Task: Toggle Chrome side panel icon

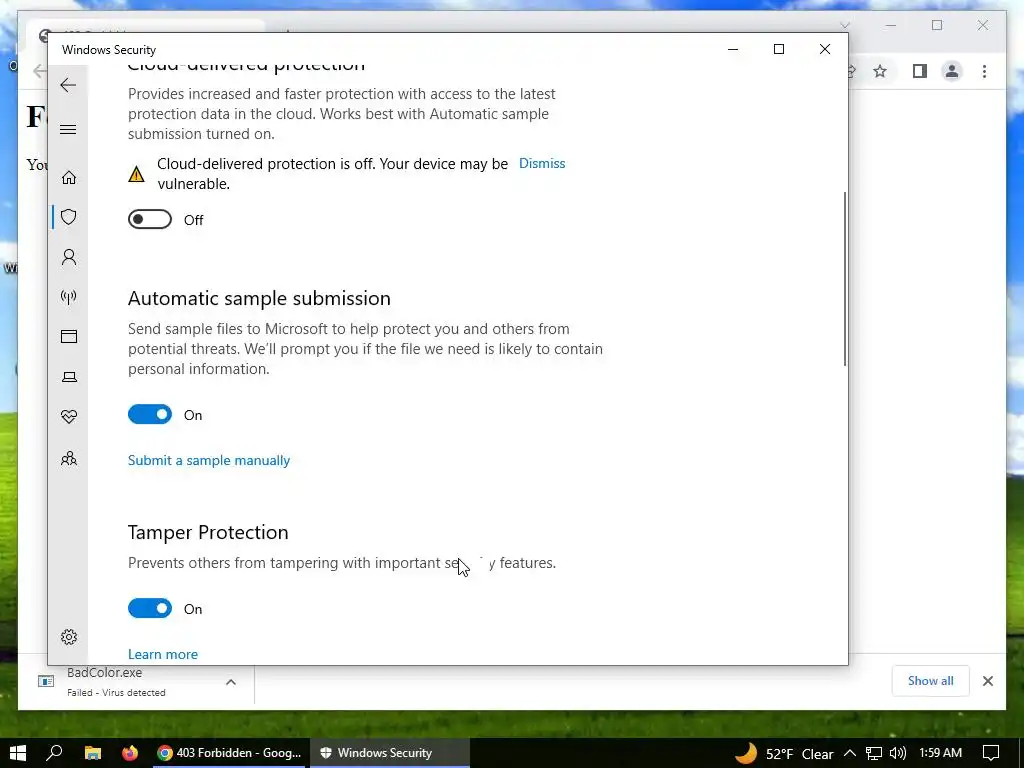Action: click(920, 71)
